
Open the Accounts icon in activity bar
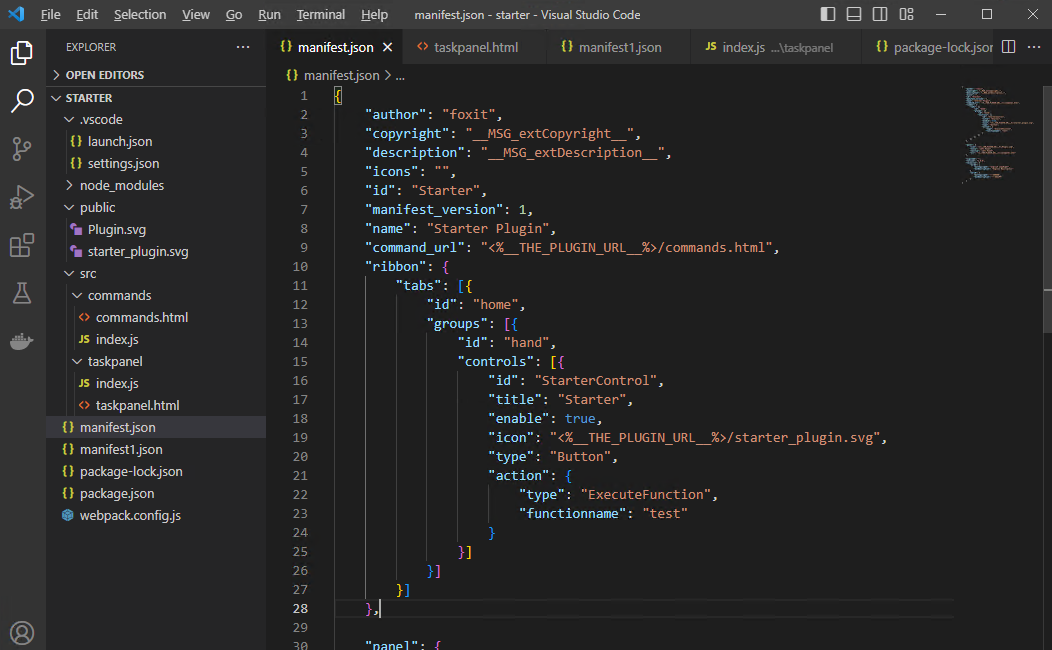(x=21, y=633)
